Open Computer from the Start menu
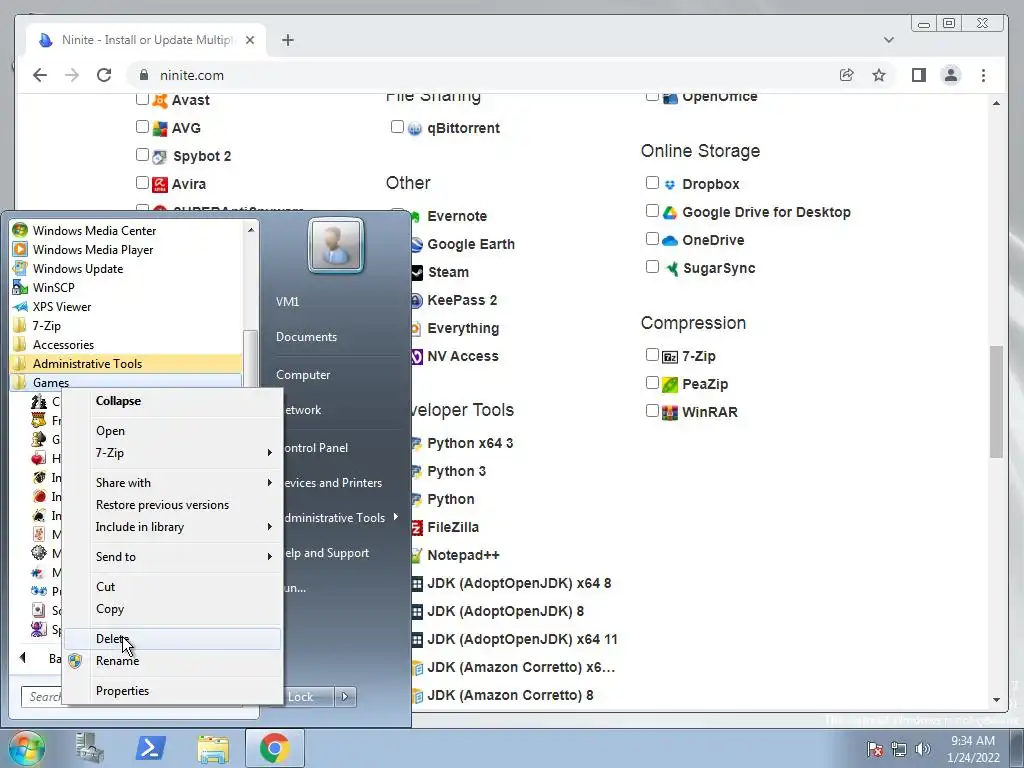 [x=302, y=375]
